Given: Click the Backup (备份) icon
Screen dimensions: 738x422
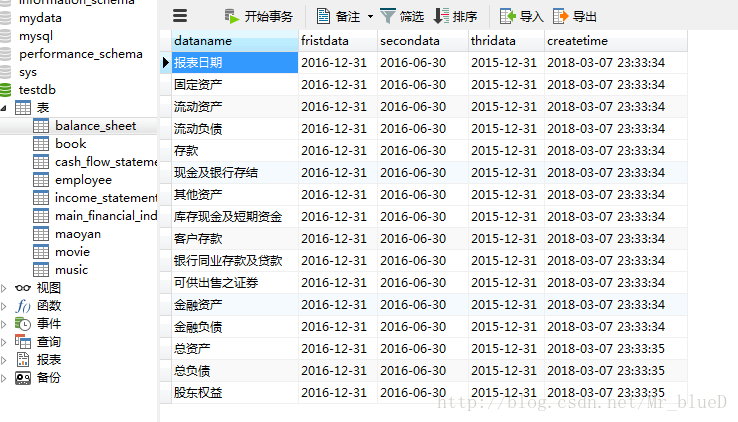Looking at the screenshot, I should coord(23,378).
